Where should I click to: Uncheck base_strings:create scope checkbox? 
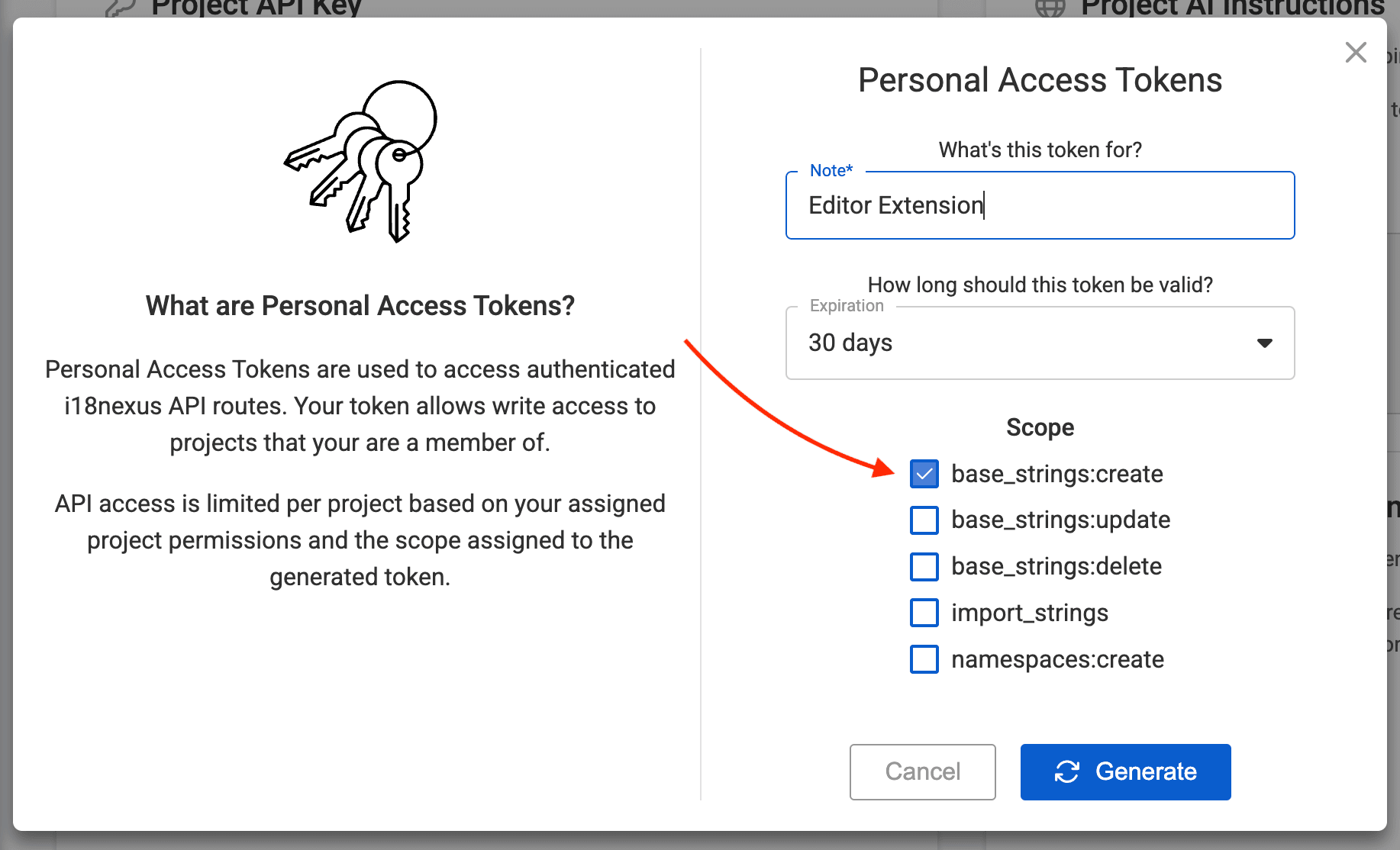pos(924,474)
